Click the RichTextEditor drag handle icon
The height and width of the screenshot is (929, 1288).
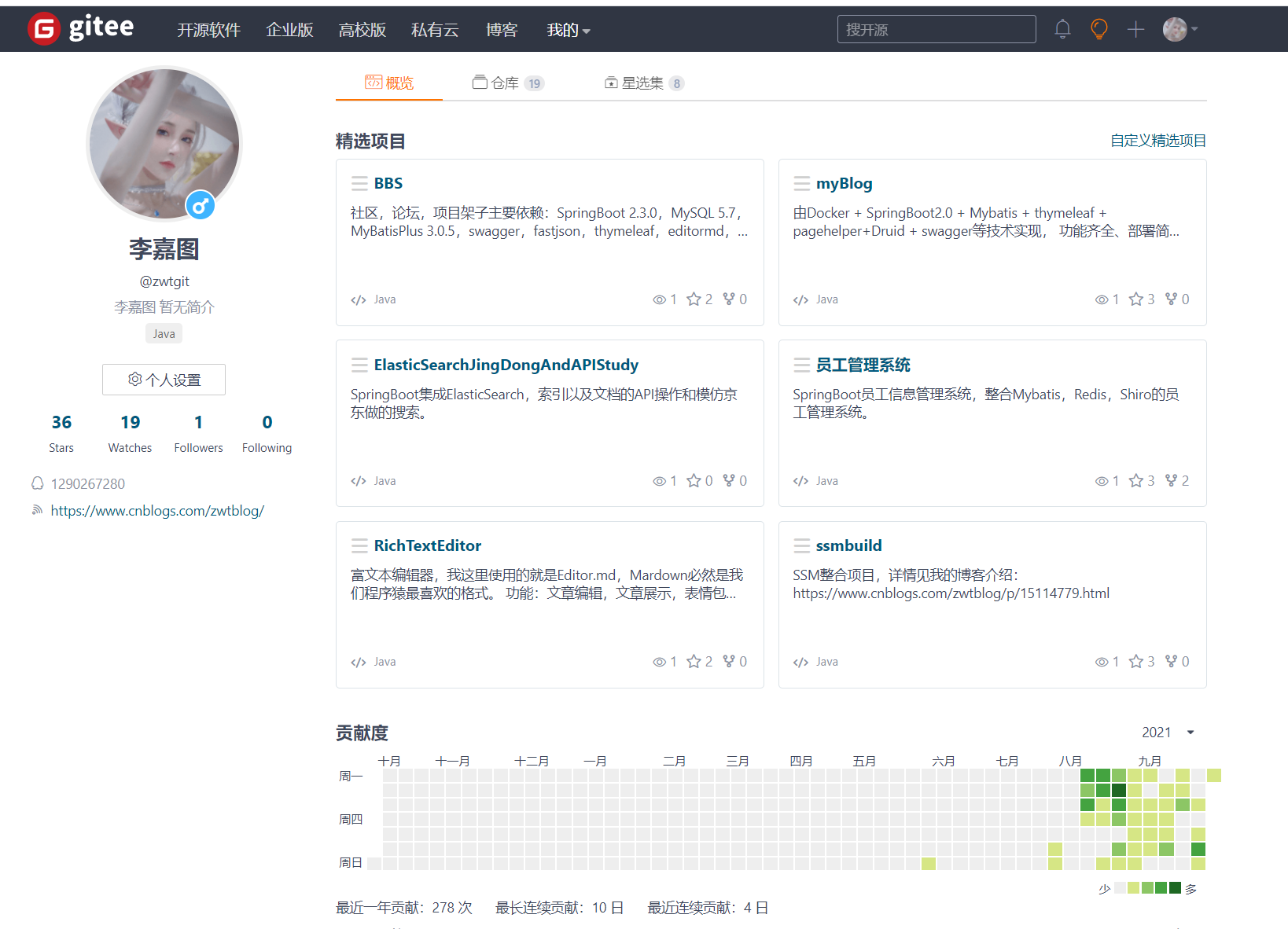[359, 545]
